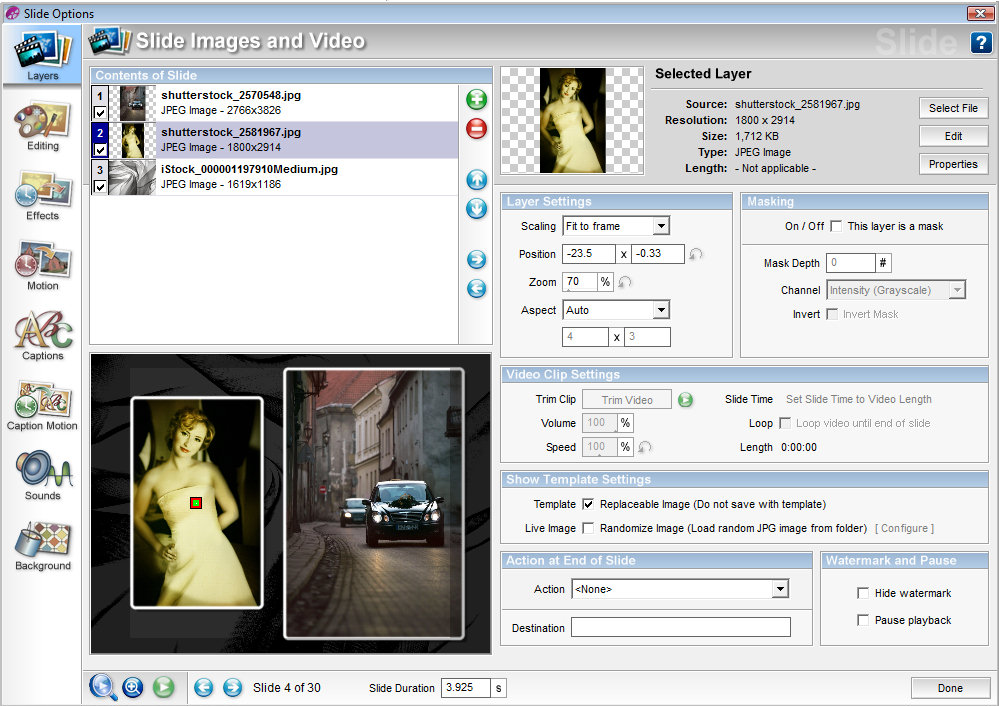The height and width of the screenshot is (706, 999).
Task: Click the woman portrait layer in preview
Action: [x=197, y=503]
